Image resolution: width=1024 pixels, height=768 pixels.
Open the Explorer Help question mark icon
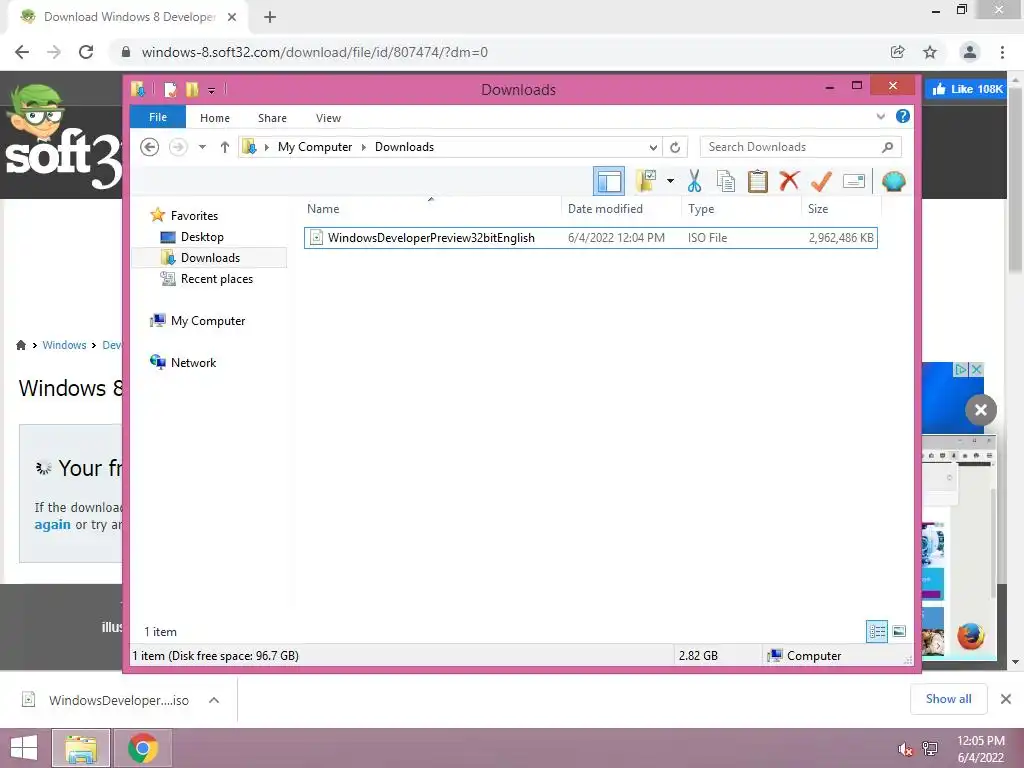[903, 116]
